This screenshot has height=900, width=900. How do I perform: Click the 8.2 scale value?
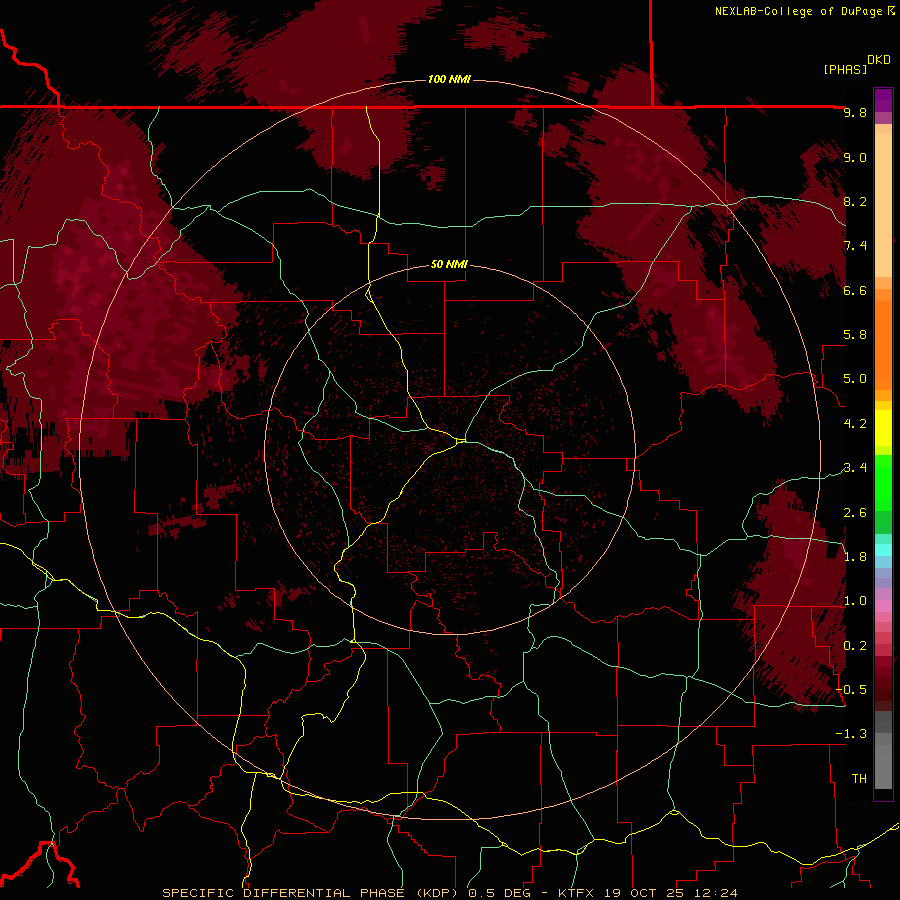[855, 201]
